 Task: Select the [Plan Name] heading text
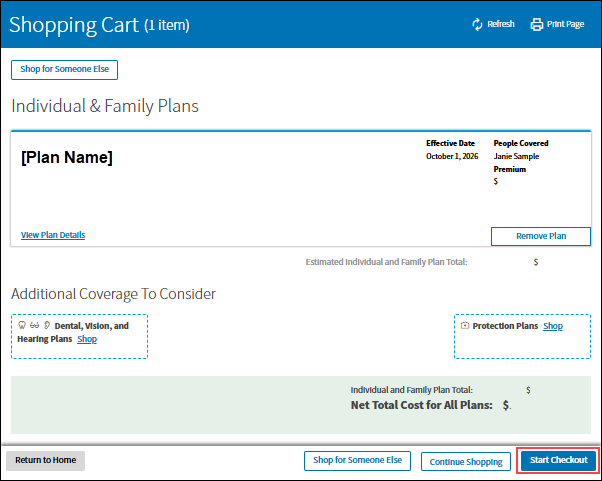[67, 157]
